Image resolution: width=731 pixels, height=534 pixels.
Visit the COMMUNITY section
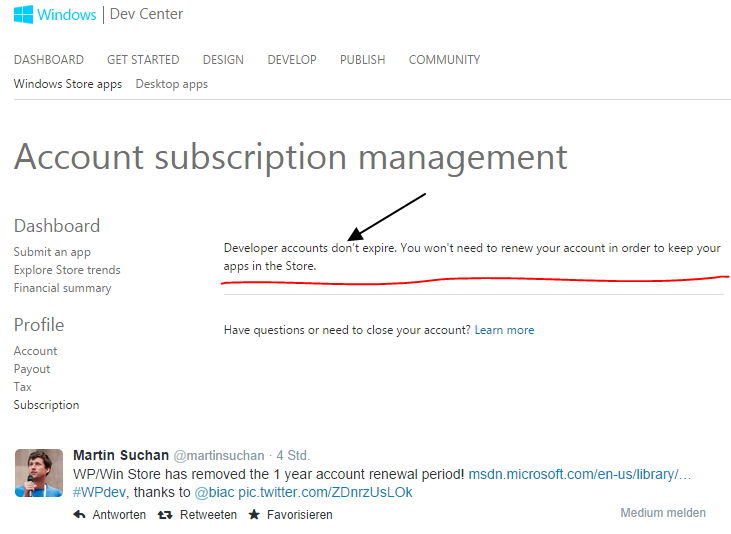(x=444, y=60)
